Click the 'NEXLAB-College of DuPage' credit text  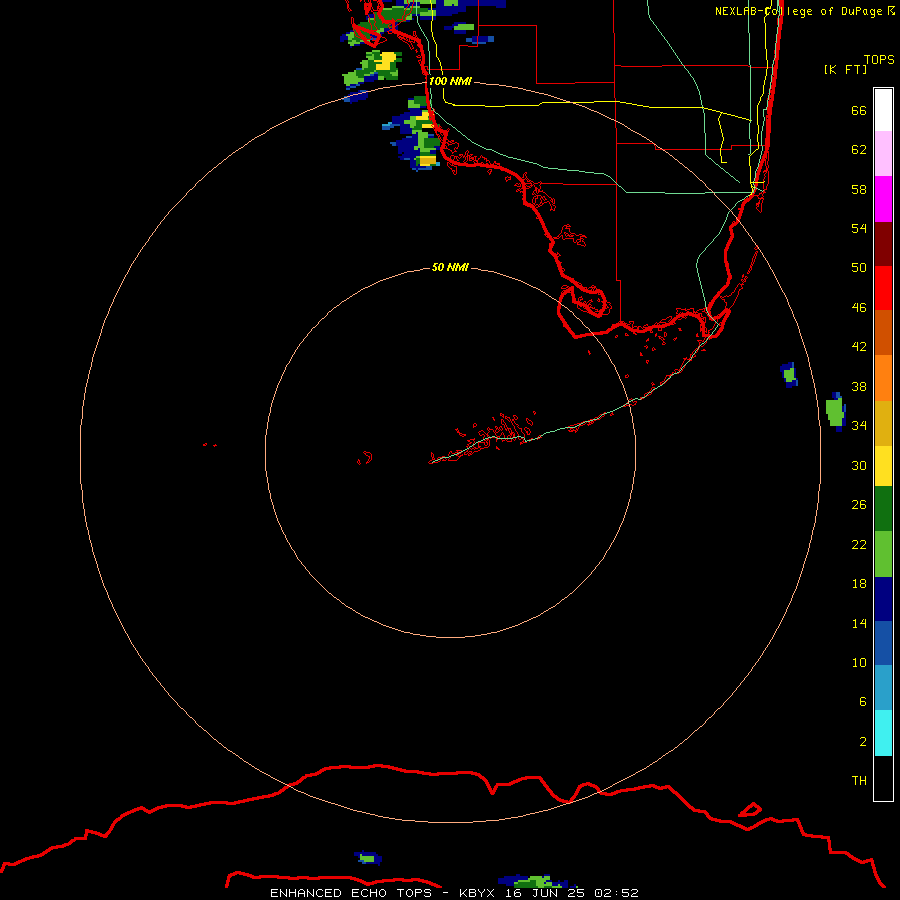click(x=798, y=11)
